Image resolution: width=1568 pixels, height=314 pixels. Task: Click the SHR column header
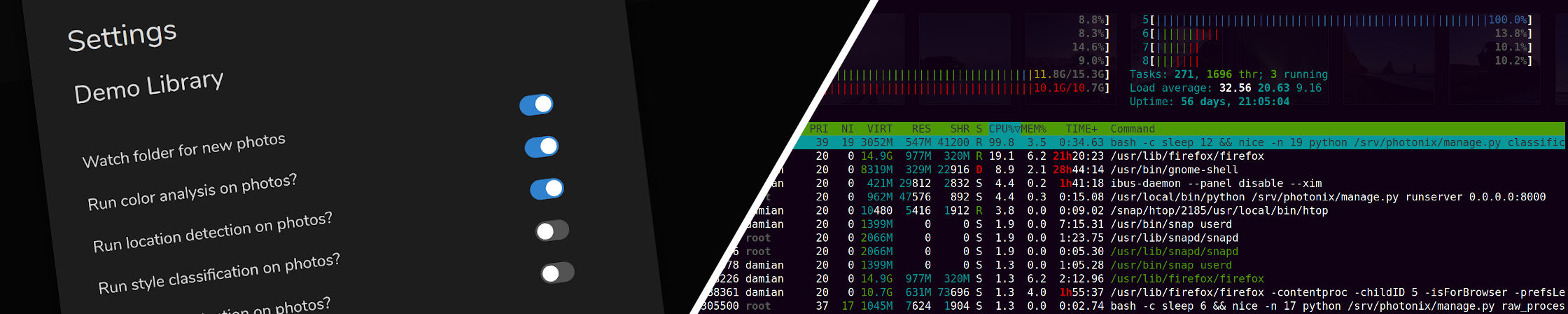coord(960,129)
